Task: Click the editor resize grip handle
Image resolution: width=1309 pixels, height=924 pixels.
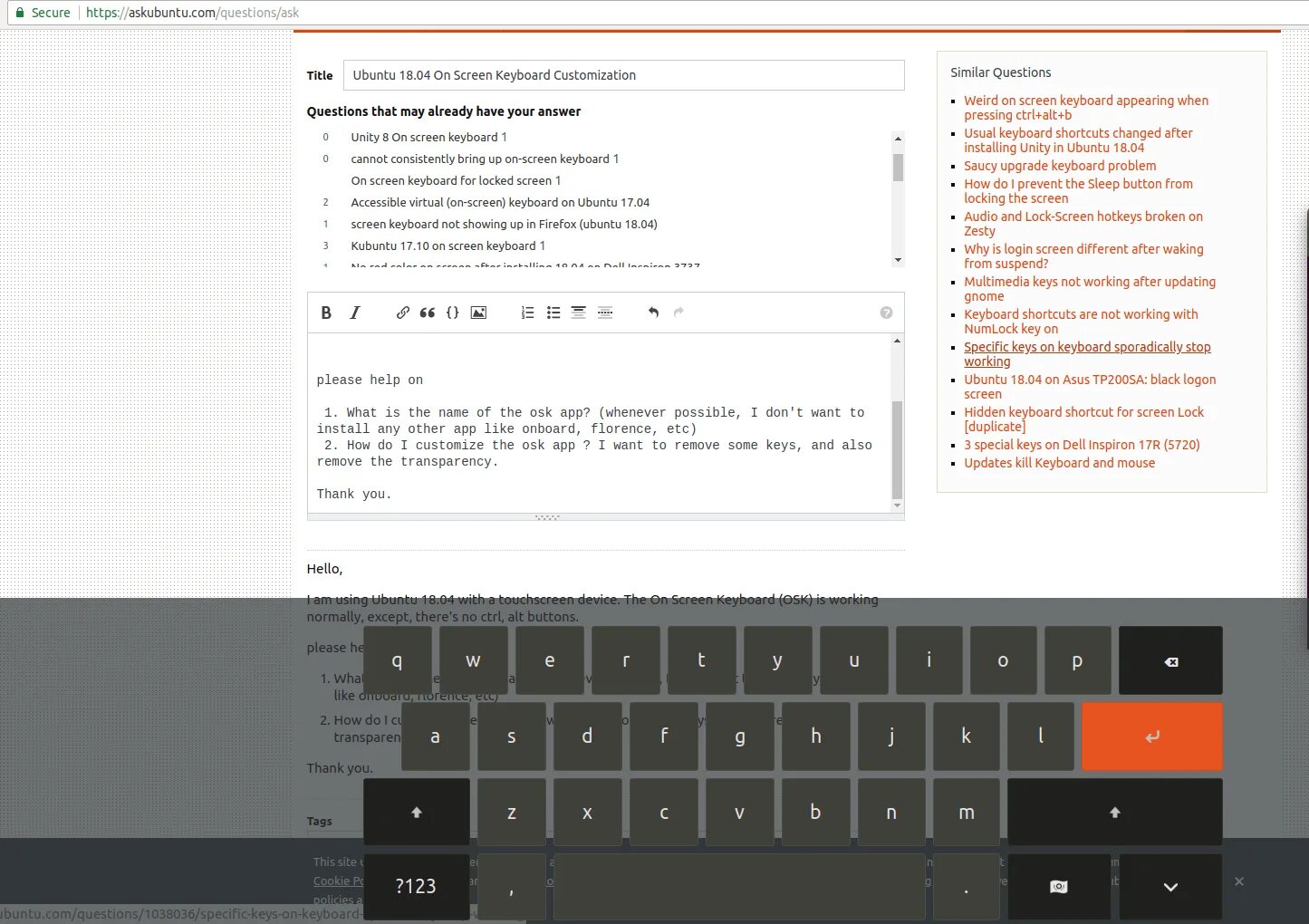Action: pyautogui.click(x=547, y=517)
